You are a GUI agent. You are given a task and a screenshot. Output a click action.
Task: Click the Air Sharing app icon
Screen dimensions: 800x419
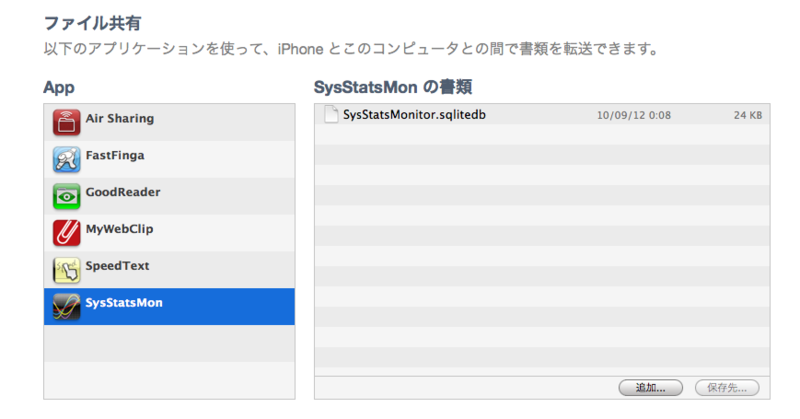point(67,122)
